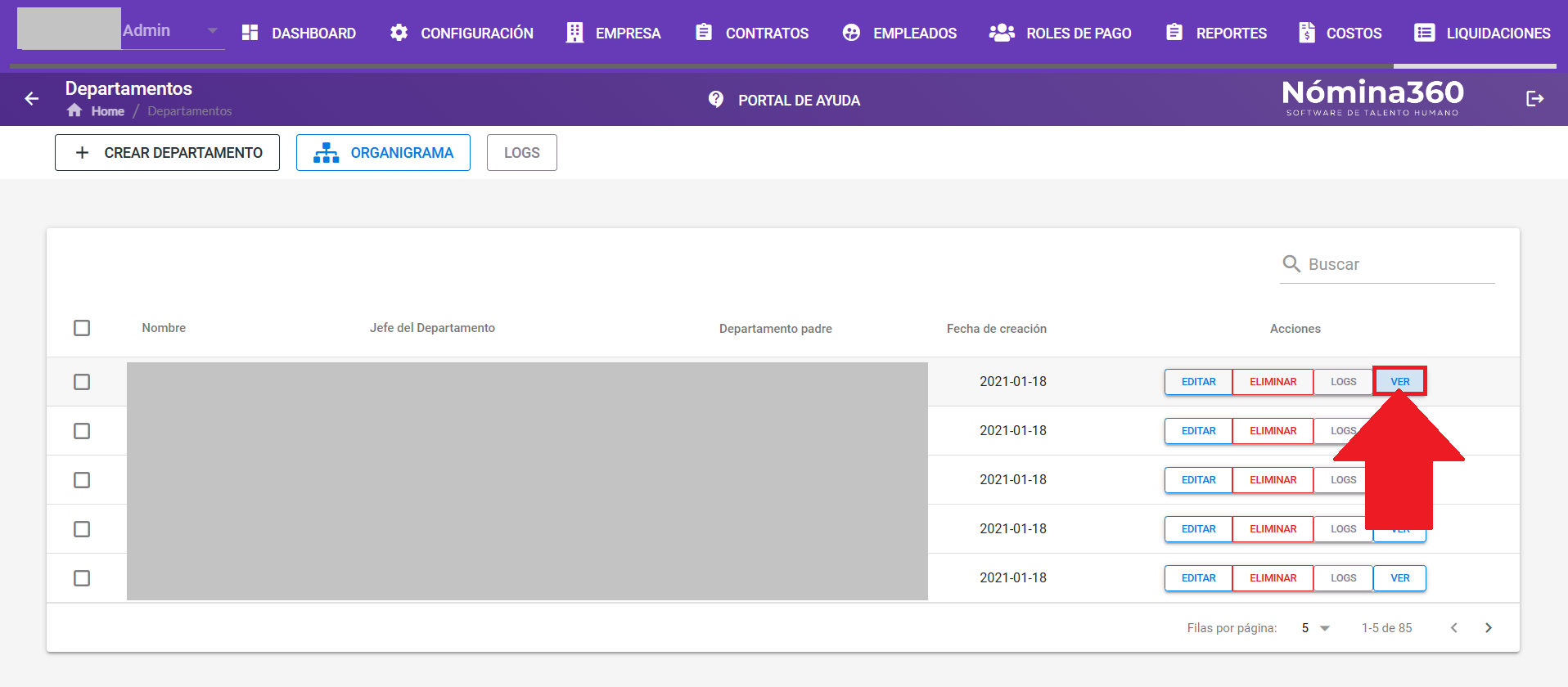Open the Contratos menu
Screen dimensions: 1568x687
click(752, 33)
